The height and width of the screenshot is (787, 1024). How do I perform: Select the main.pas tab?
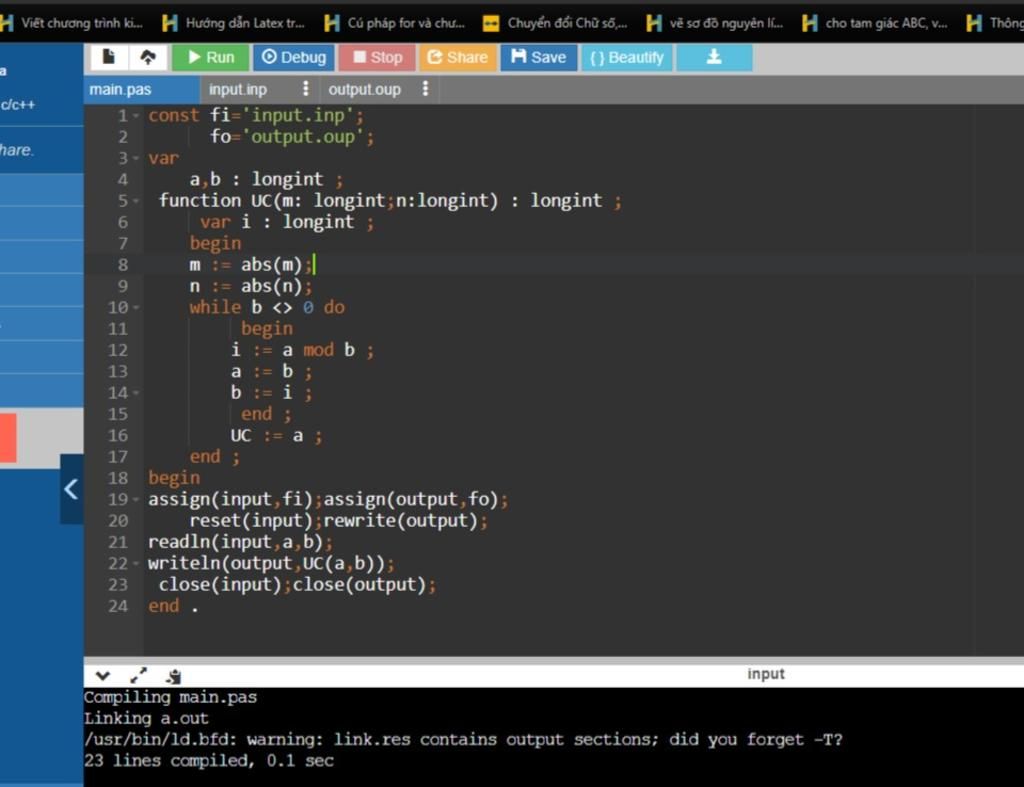(120, 89)
